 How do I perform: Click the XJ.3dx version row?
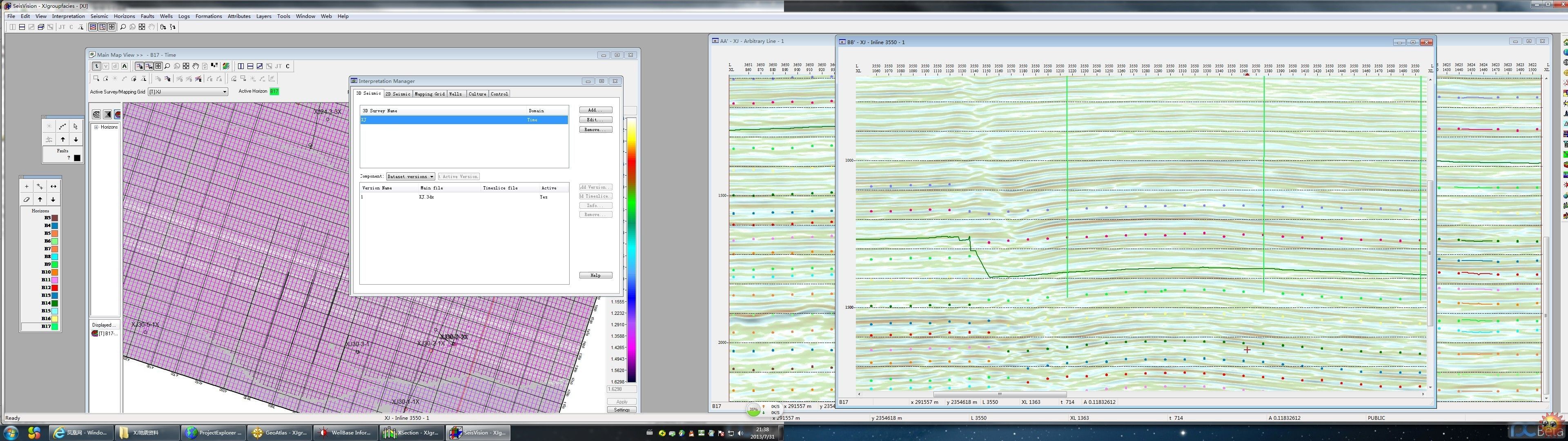click(464, 197)
